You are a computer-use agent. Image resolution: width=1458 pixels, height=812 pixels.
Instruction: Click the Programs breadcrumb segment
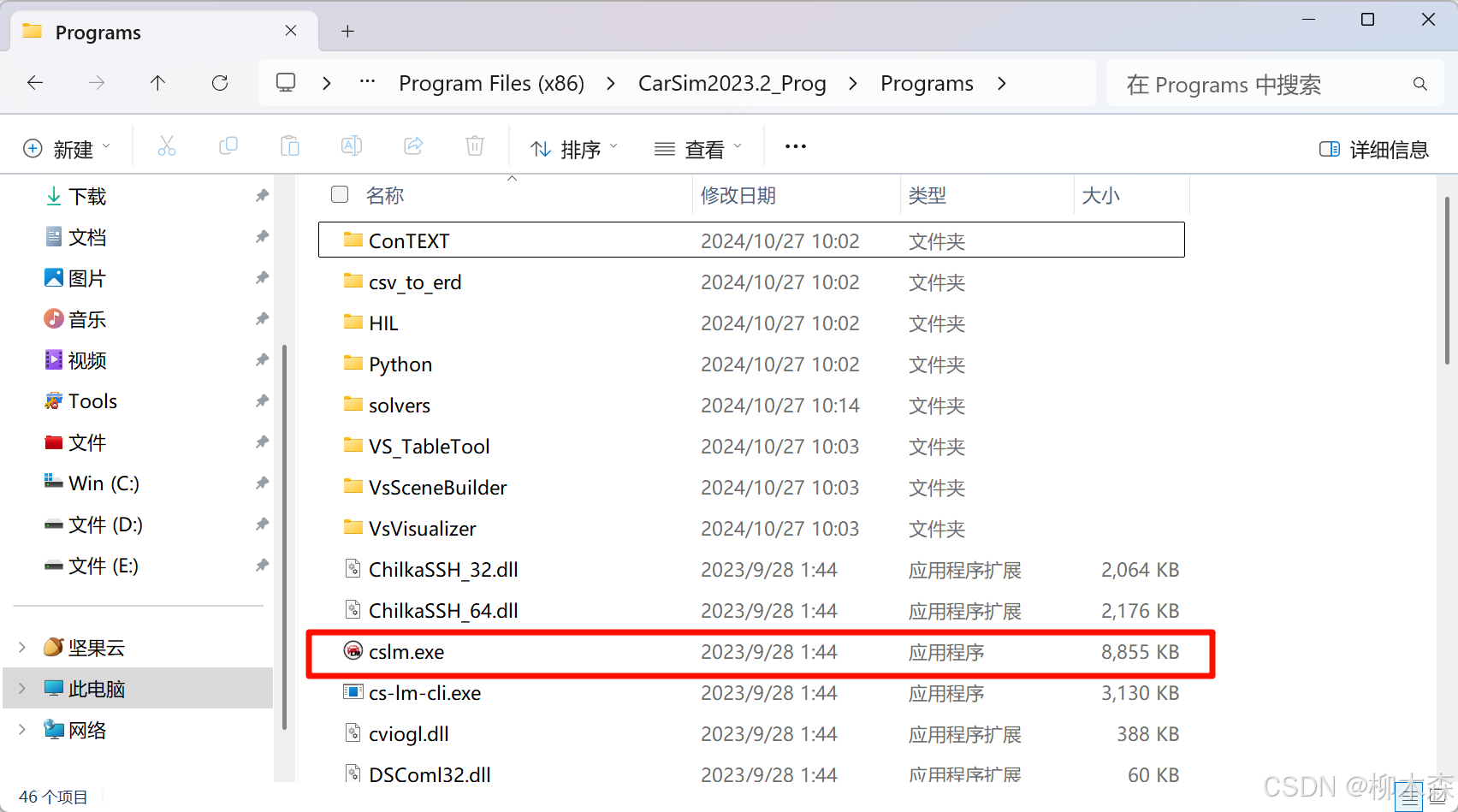tap(927, 83)
